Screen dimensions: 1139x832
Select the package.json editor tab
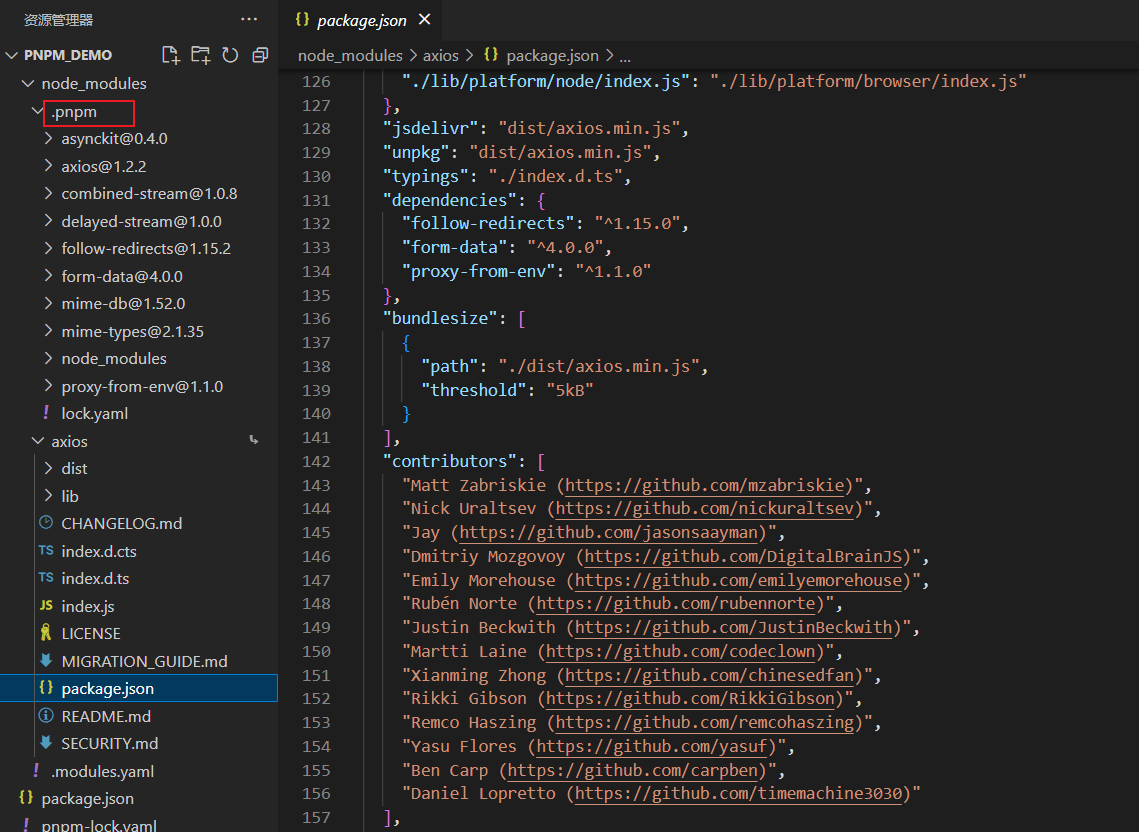(361, 20)
